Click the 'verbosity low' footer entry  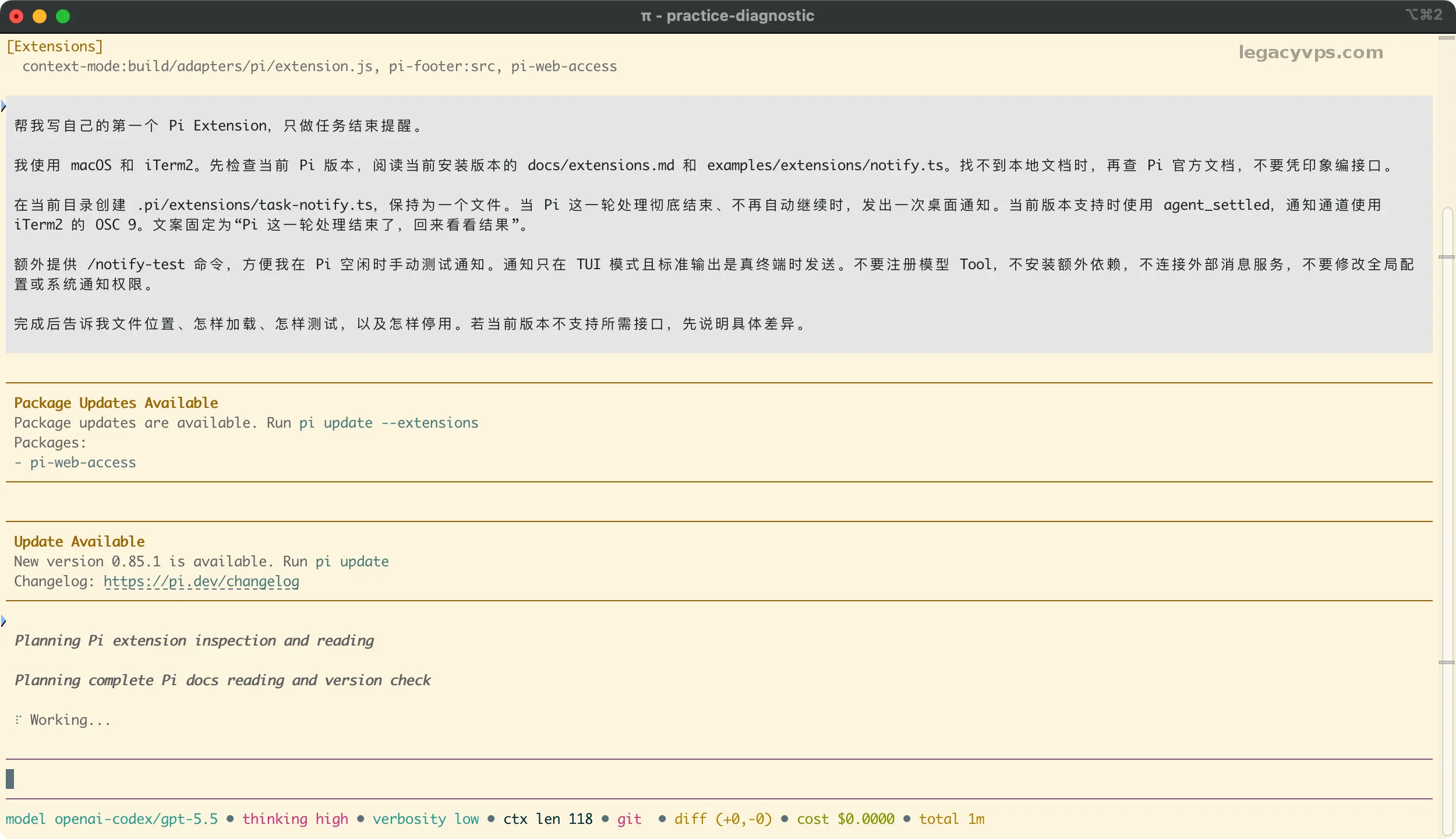(426, 819)
